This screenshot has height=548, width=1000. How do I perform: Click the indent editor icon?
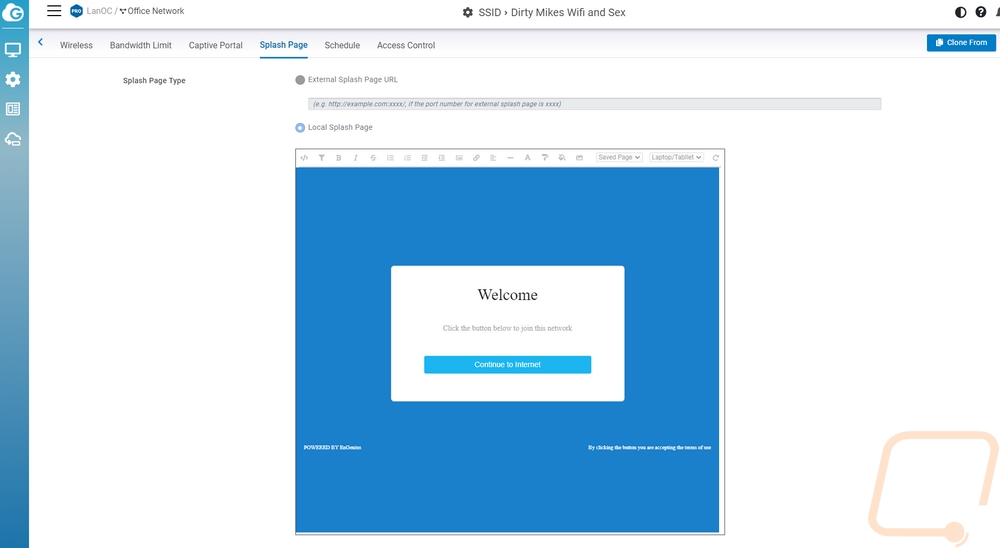click(x=441, y=158)
